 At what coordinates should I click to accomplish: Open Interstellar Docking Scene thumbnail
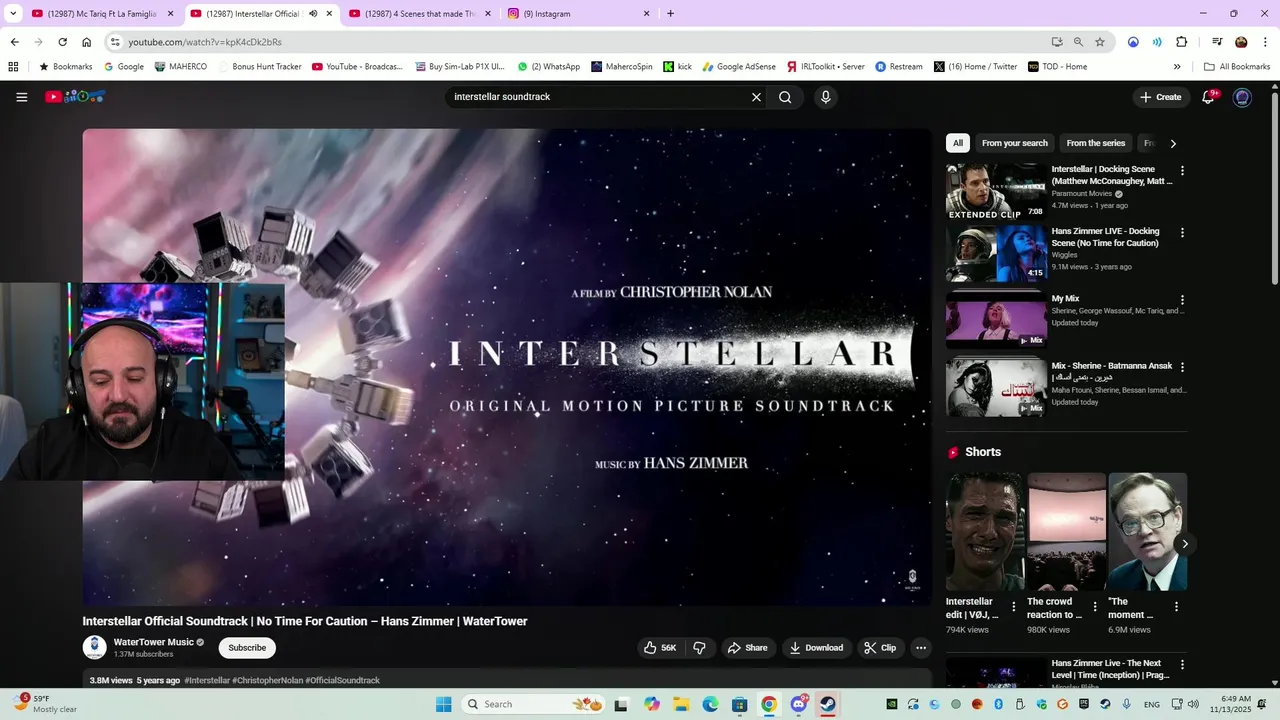(996, 191)
